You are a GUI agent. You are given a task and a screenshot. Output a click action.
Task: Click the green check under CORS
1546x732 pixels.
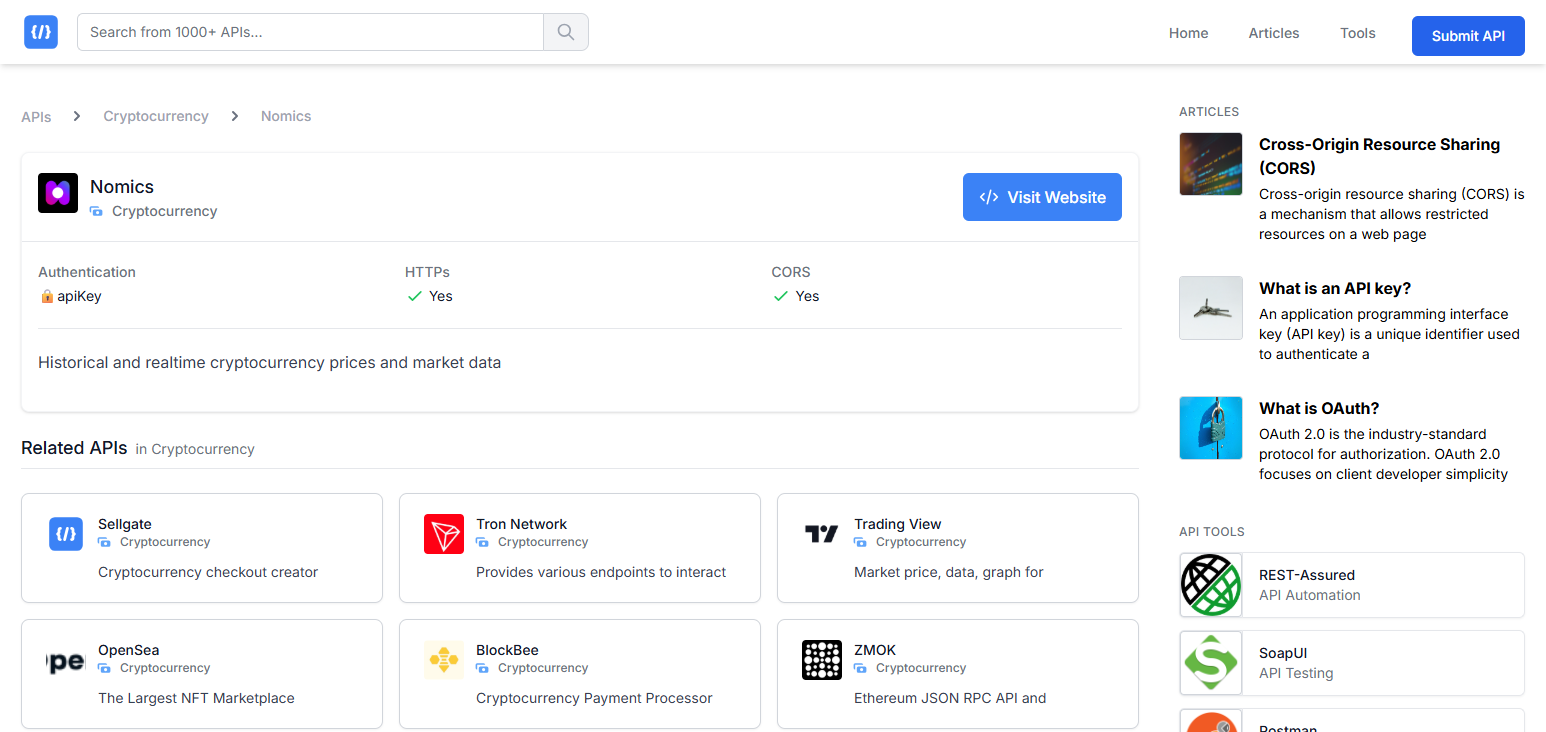point(781,296)
